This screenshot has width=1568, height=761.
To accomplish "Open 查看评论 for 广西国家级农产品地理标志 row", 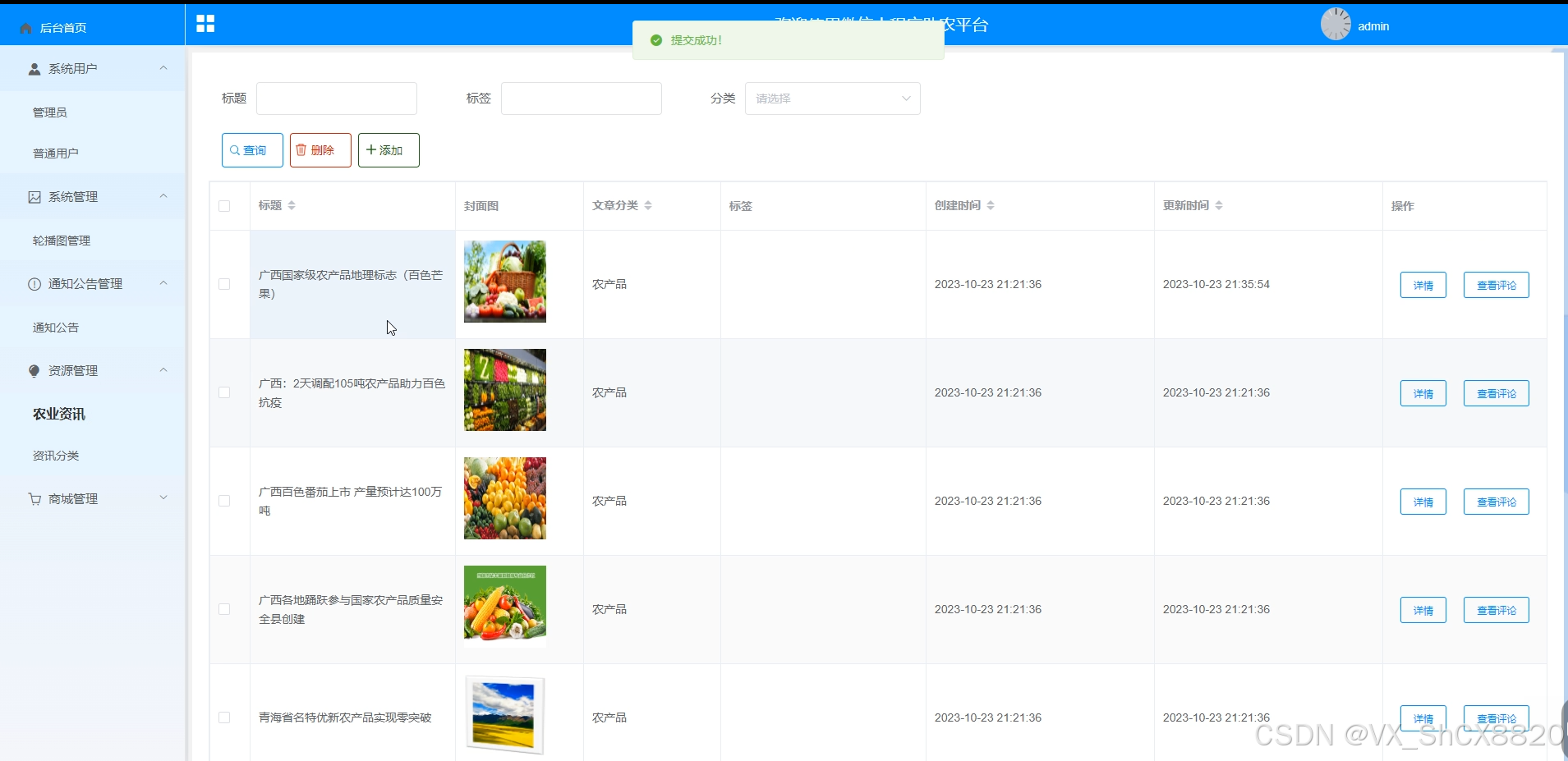I will tap(1496, 285).
